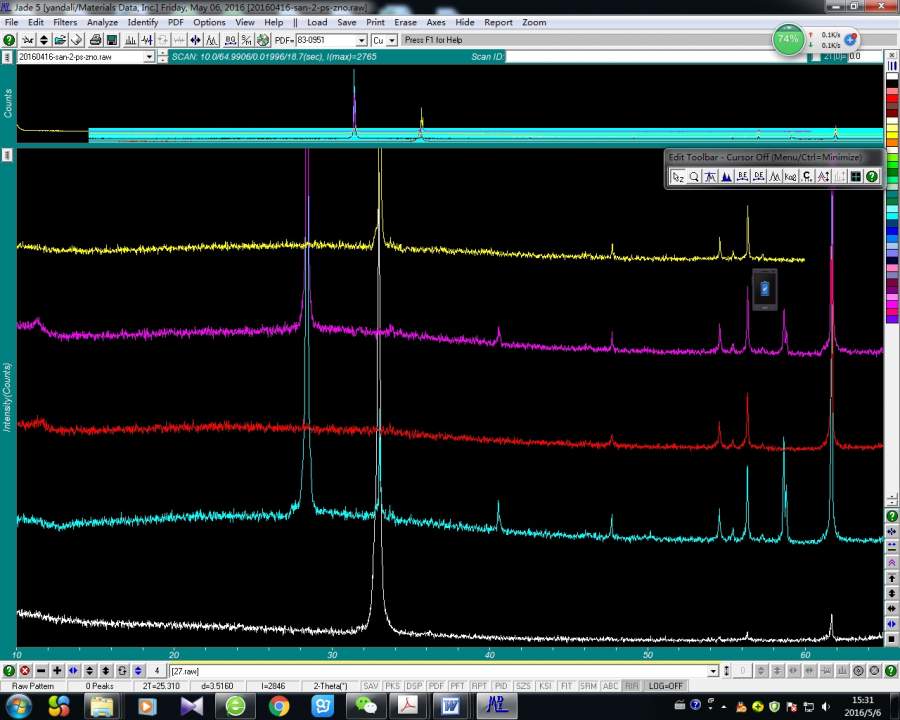This screenshot has width=900, height=720.
Task: Select the magnifier zoom tool in Edit Toolbar
Action: tap(694, 177)
